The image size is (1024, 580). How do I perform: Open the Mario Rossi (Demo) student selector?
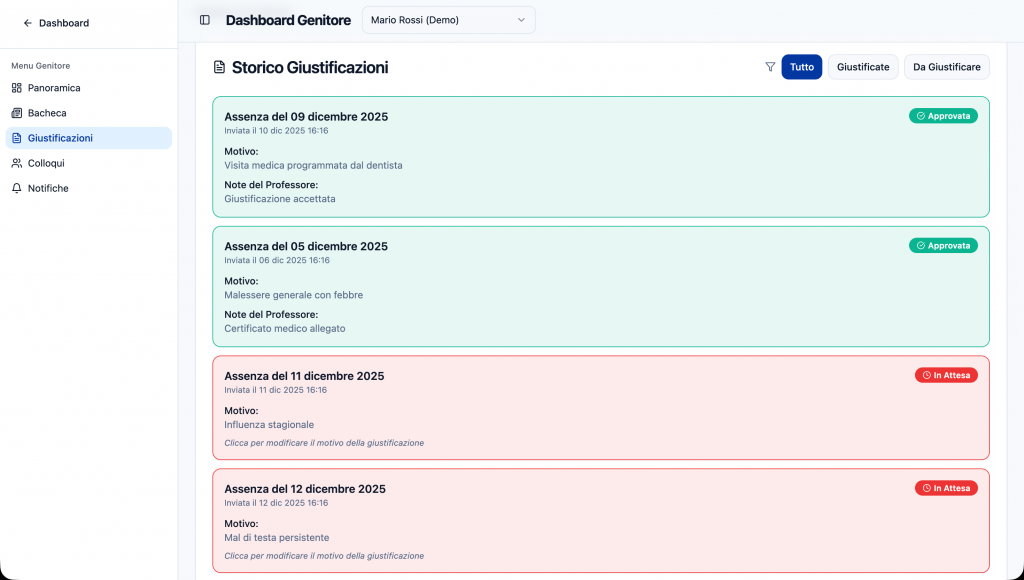coord(448,19)
